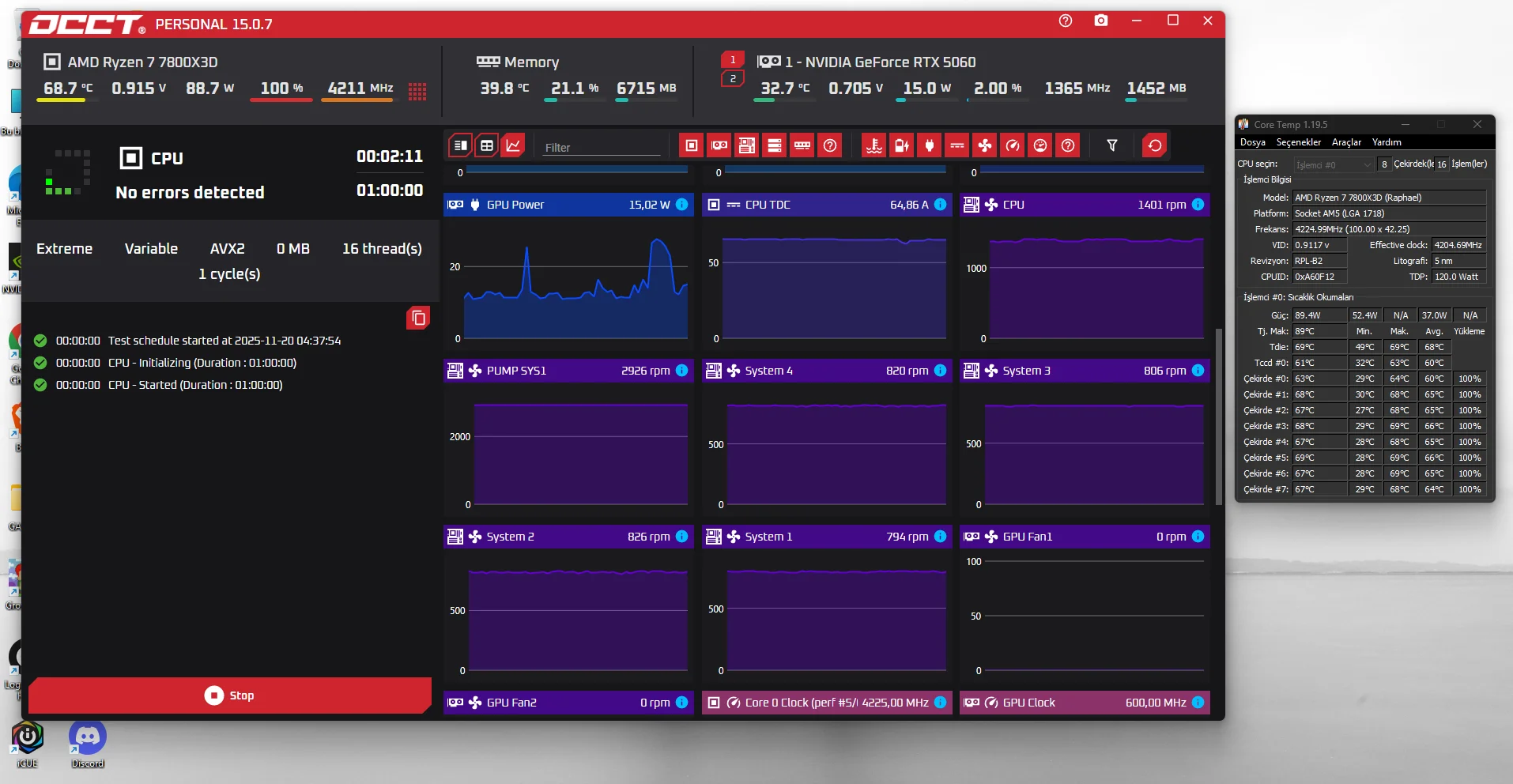Viewport: 1513px width, 784px height.
Task: Open info for System 4 fan sensor
Action: click(x=941, y=371)
